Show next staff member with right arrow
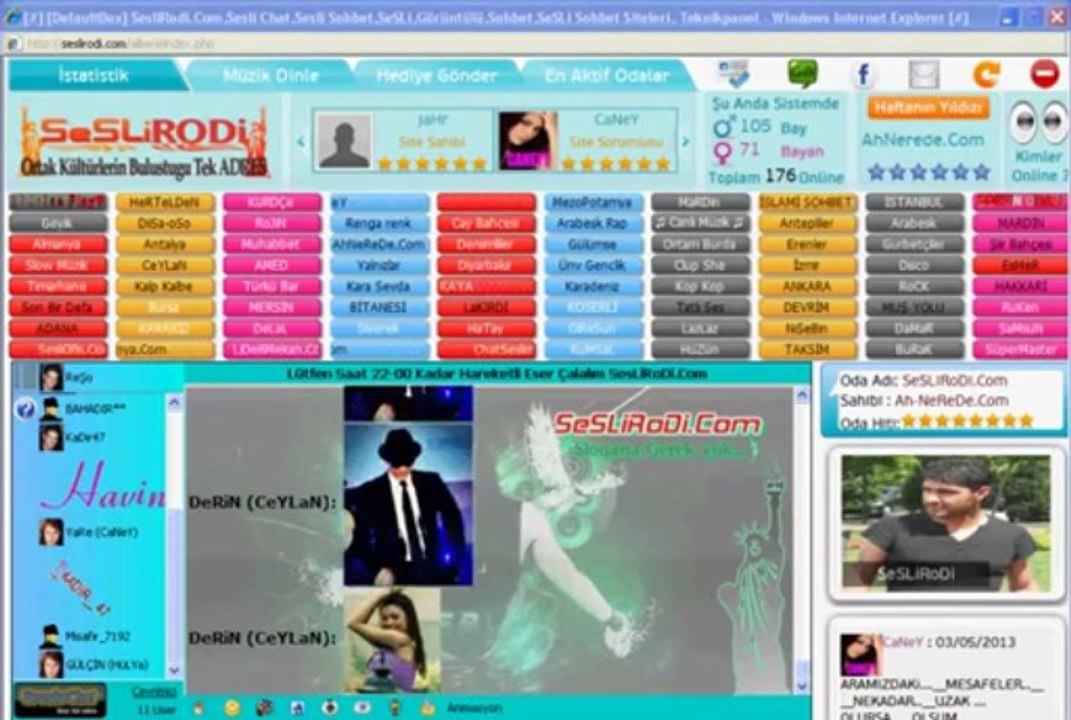The width and height of the screenshot is (1071, 720). (685, 142)
